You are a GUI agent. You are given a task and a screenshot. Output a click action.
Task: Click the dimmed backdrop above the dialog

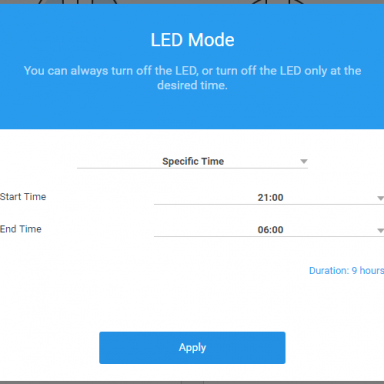coord(192,2)
